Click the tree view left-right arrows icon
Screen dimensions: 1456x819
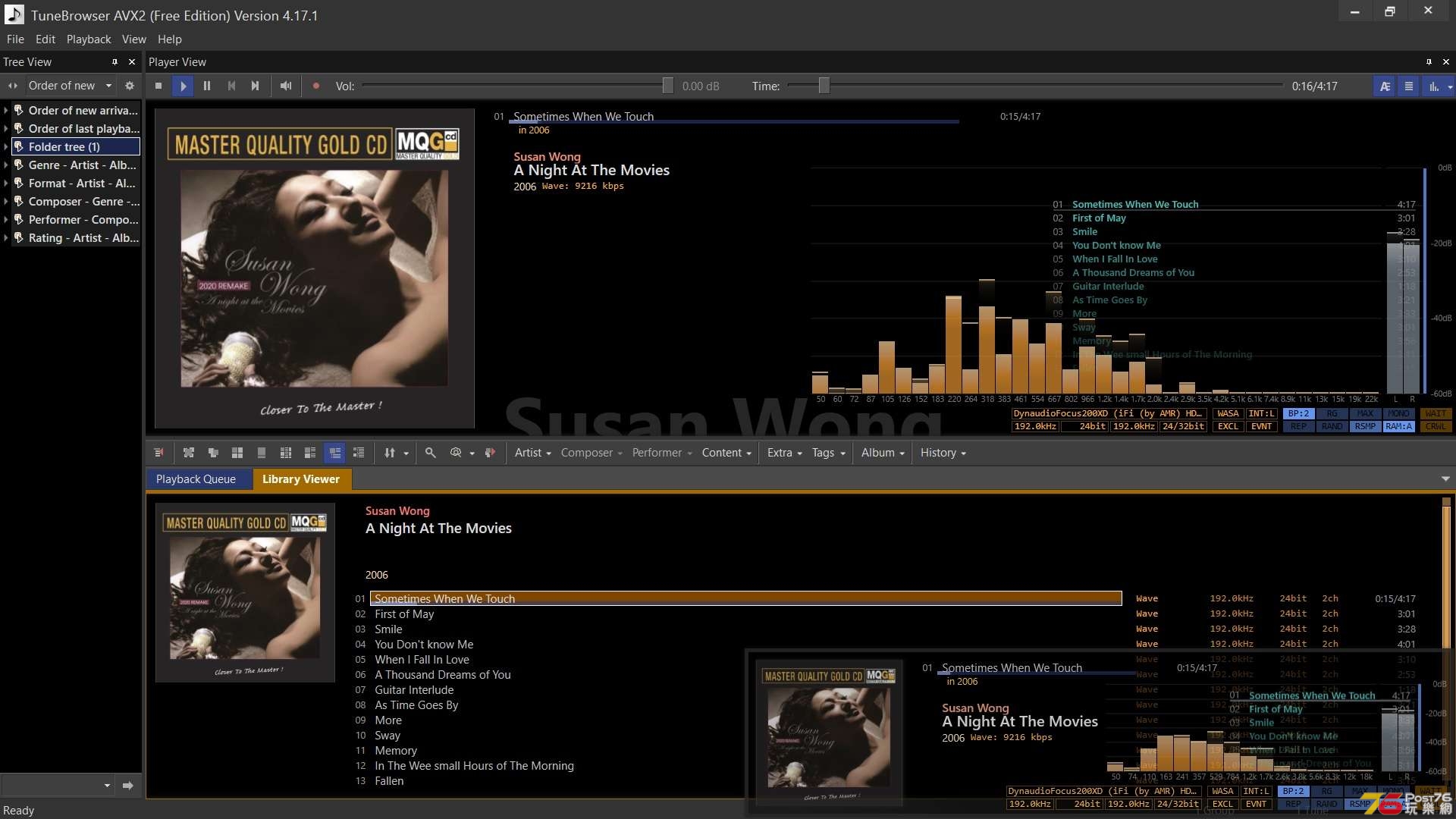point(13,86)
